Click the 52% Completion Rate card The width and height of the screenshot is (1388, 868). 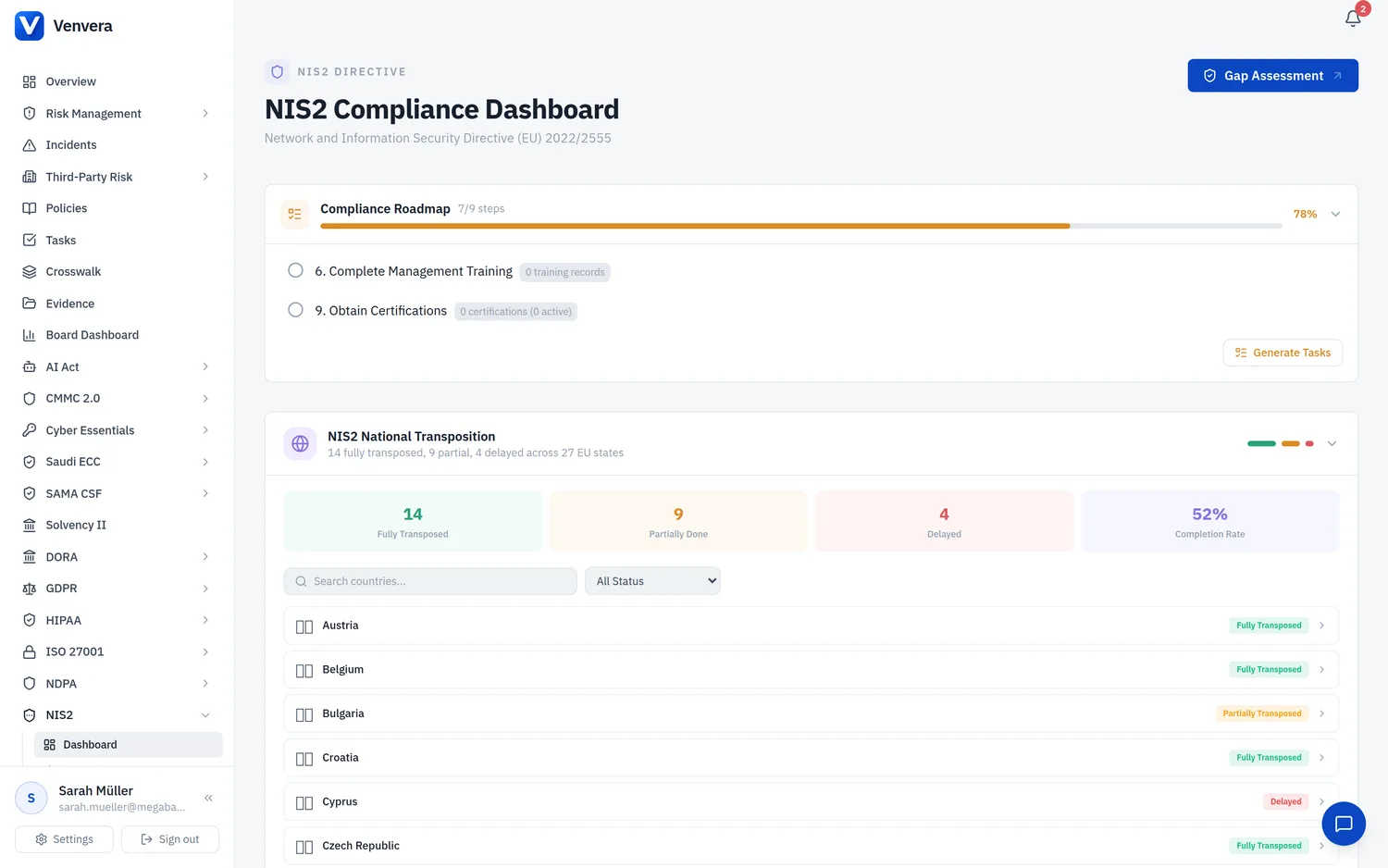(x=1210, y=521)
